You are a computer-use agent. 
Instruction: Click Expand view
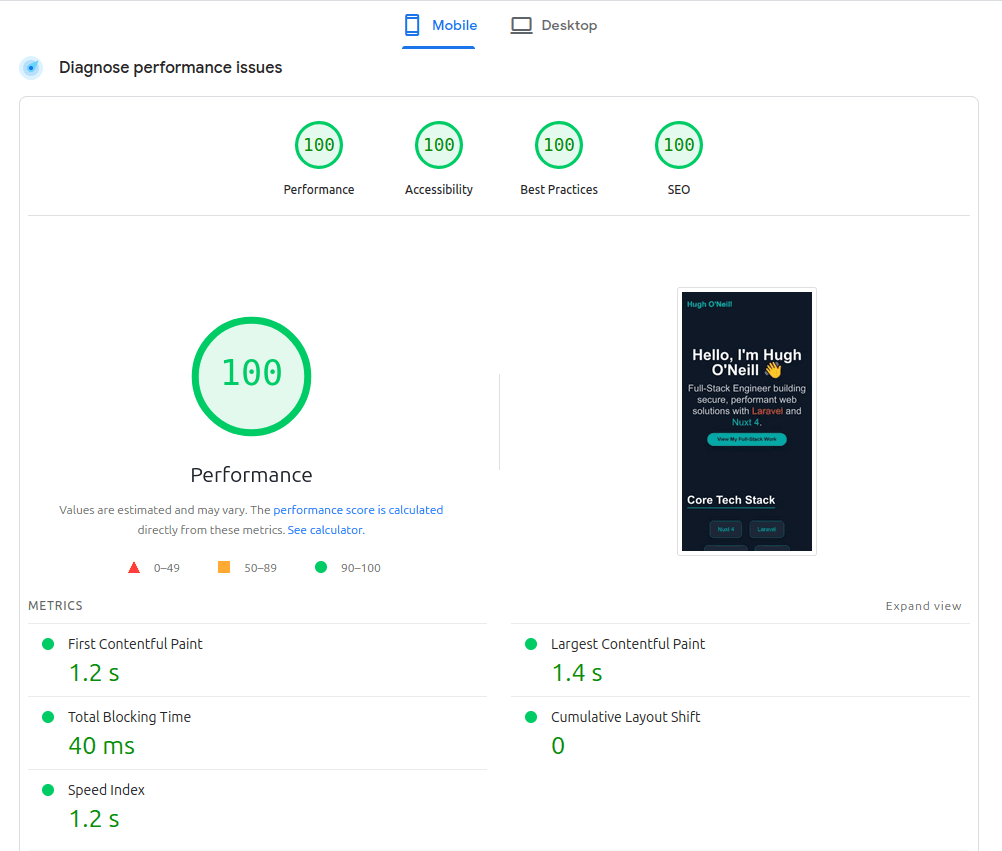click(x=923, y=605)
